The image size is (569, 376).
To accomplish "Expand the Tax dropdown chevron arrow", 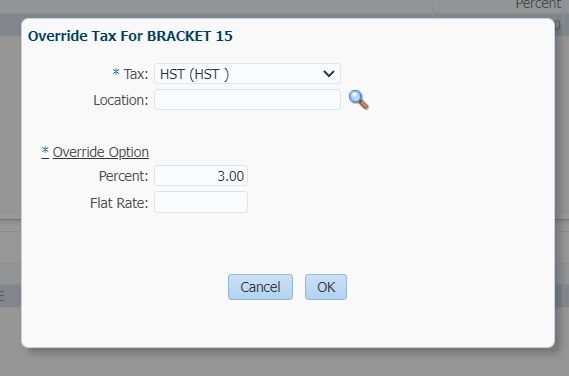I will (329, 74).
